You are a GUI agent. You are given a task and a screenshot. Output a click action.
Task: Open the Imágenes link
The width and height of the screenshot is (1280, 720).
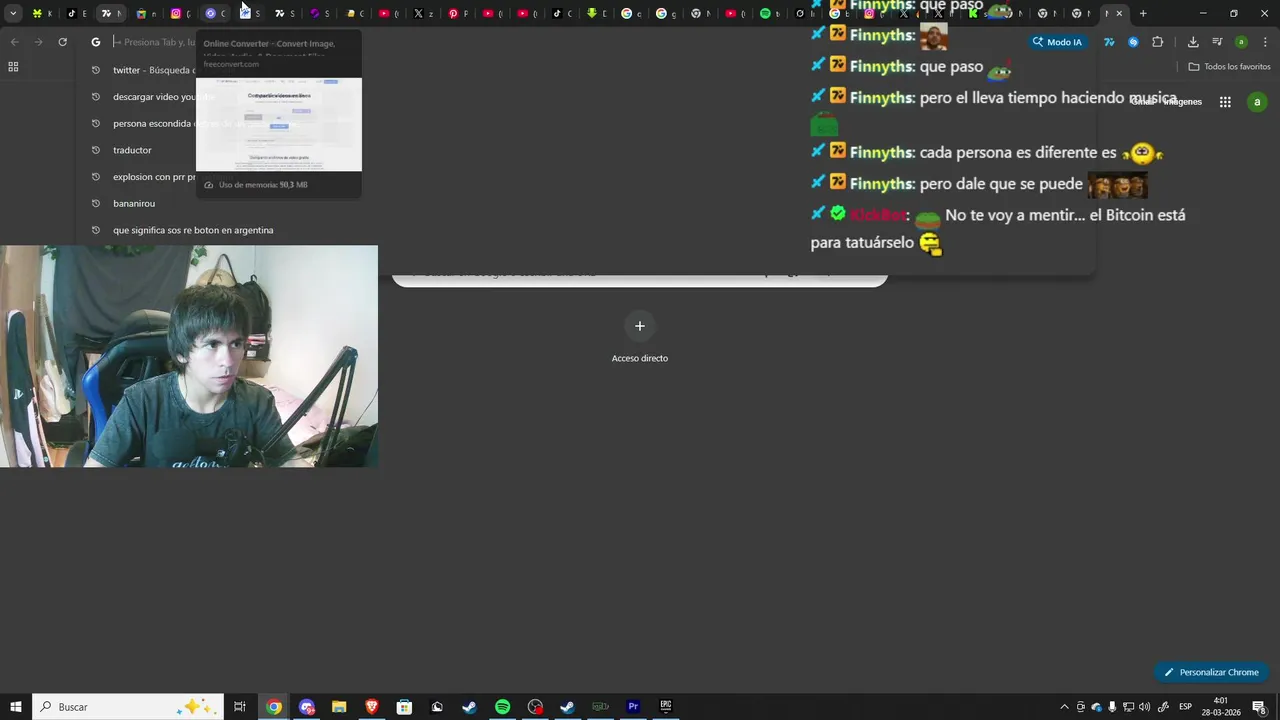(x=1183, y=102)
